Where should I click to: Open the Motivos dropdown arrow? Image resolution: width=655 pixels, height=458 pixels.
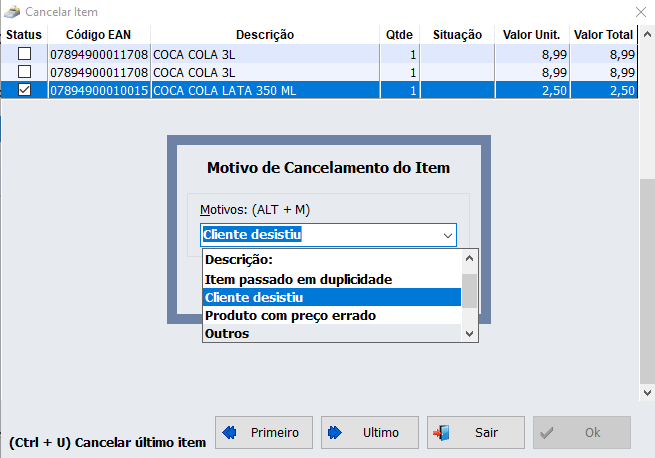click(x=447, y=236)
